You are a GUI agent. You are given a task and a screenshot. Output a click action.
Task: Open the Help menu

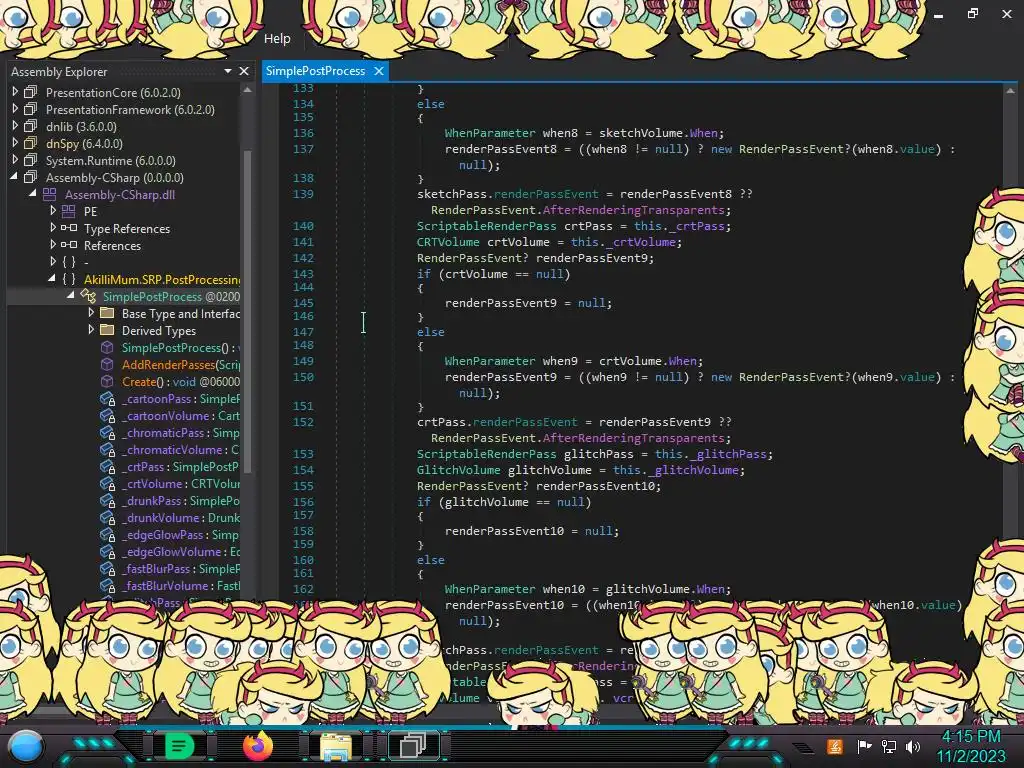point(277,39)
